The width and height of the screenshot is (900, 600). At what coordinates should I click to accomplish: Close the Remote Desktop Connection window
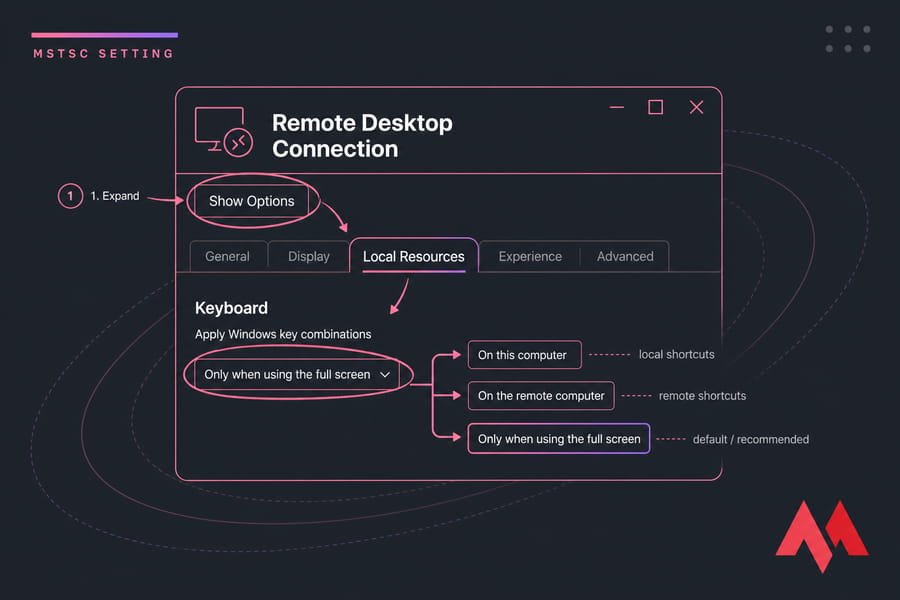(x=696, y=107)
